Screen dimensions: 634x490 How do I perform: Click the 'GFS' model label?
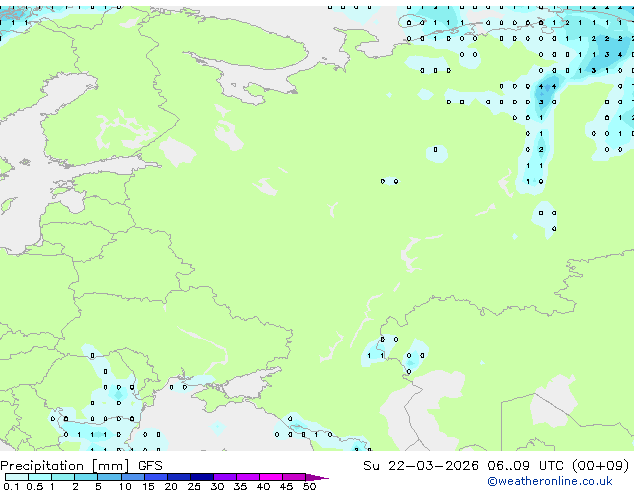pos(150,466)
